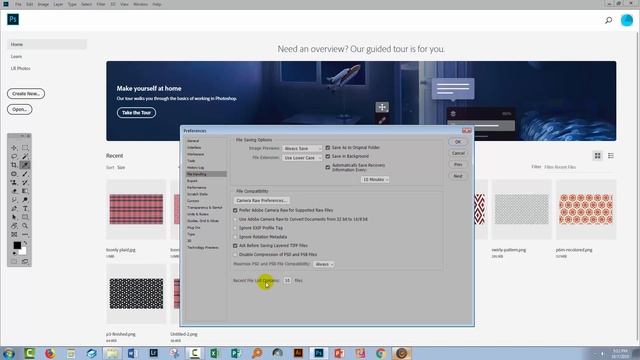Select the Brush tool

pos(25,174)
